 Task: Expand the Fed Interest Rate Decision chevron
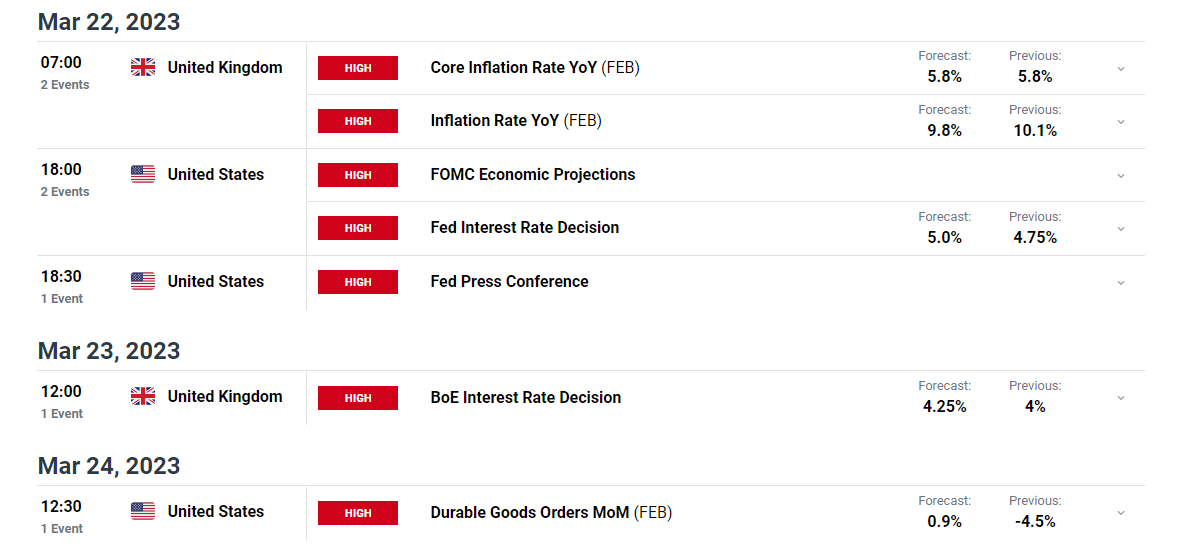coord(1121,229)
